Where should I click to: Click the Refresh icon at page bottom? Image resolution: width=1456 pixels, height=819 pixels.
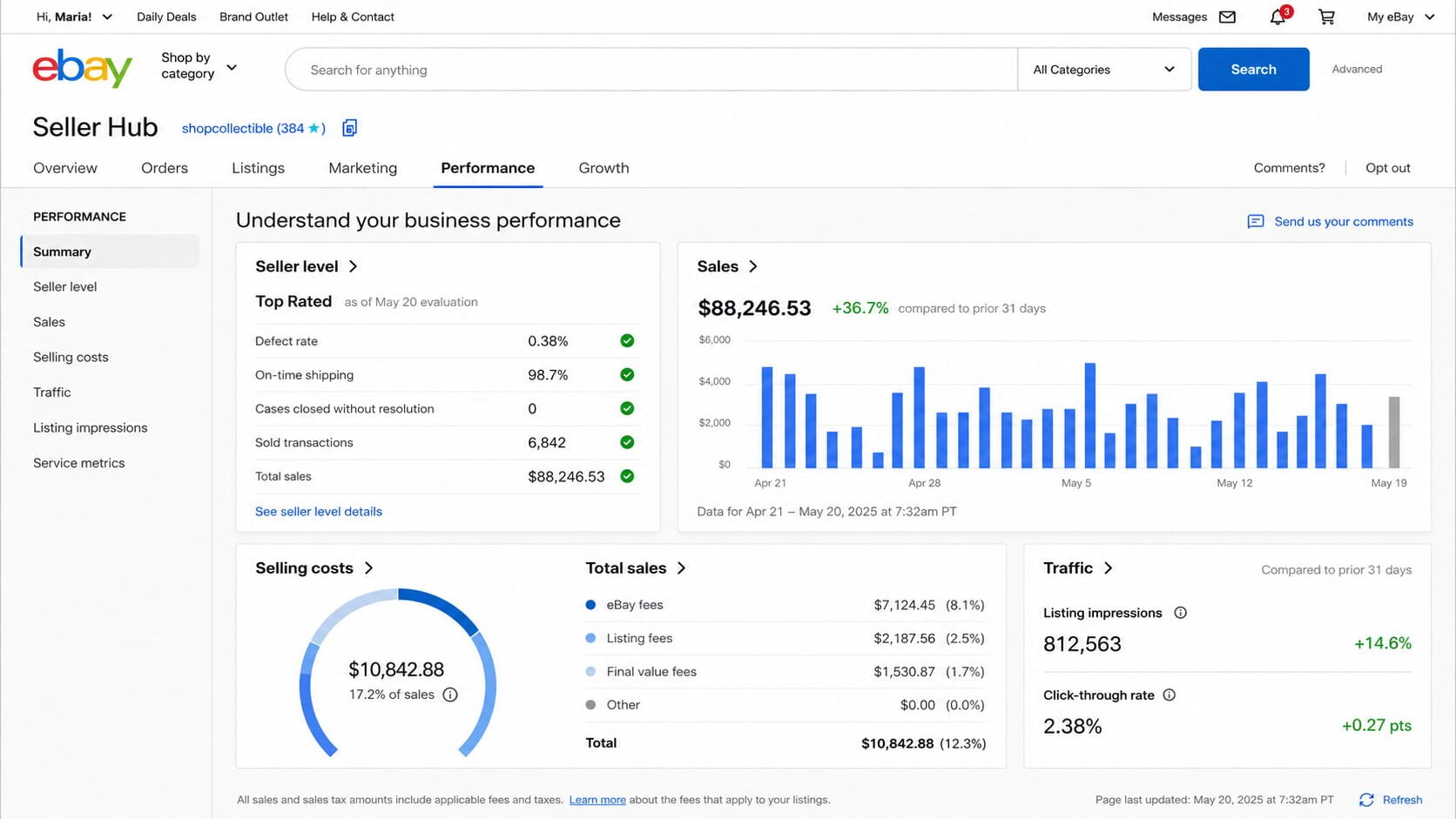[x=1366, y=800]
